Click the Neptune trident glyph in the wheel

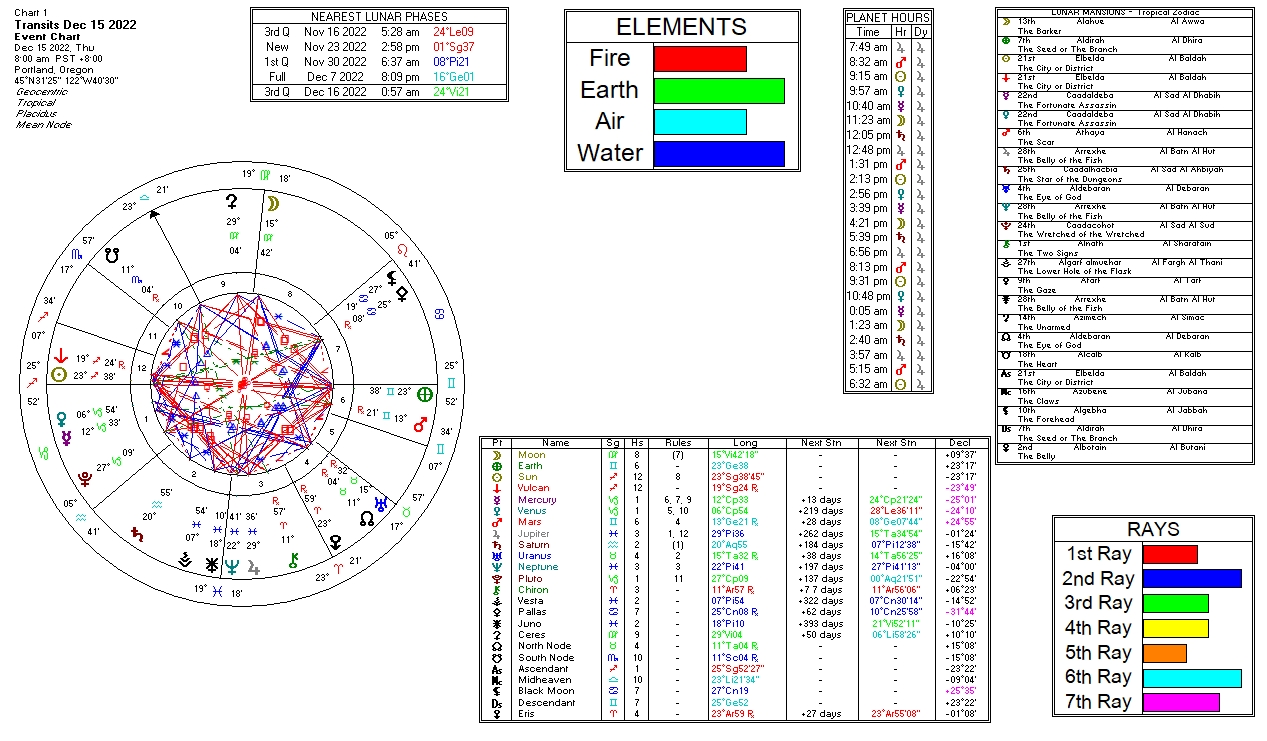click(232, 566)
